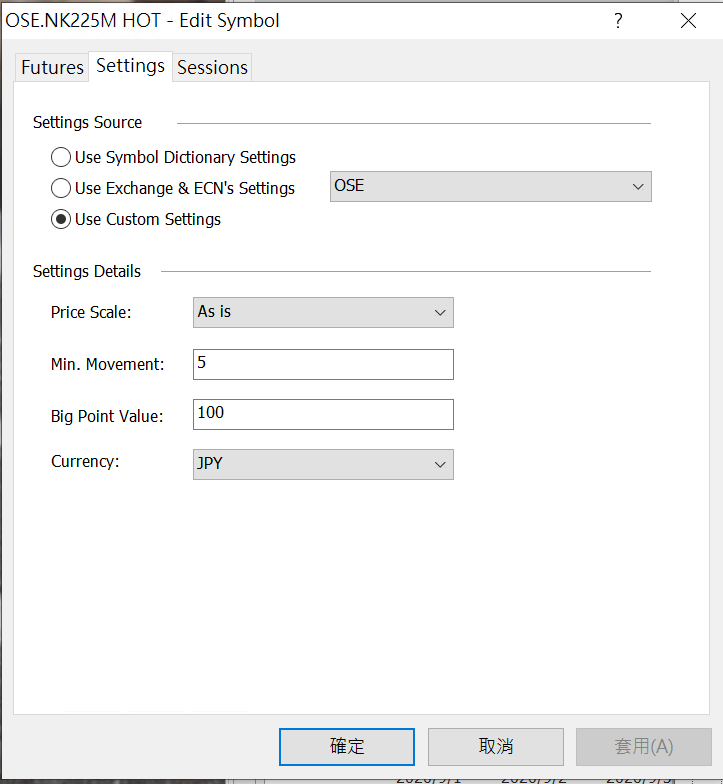The height and width of the screenshot is (784, 723).
Task: Click the question mark help button
Action: pyautogui.click(x=618, y=20)
